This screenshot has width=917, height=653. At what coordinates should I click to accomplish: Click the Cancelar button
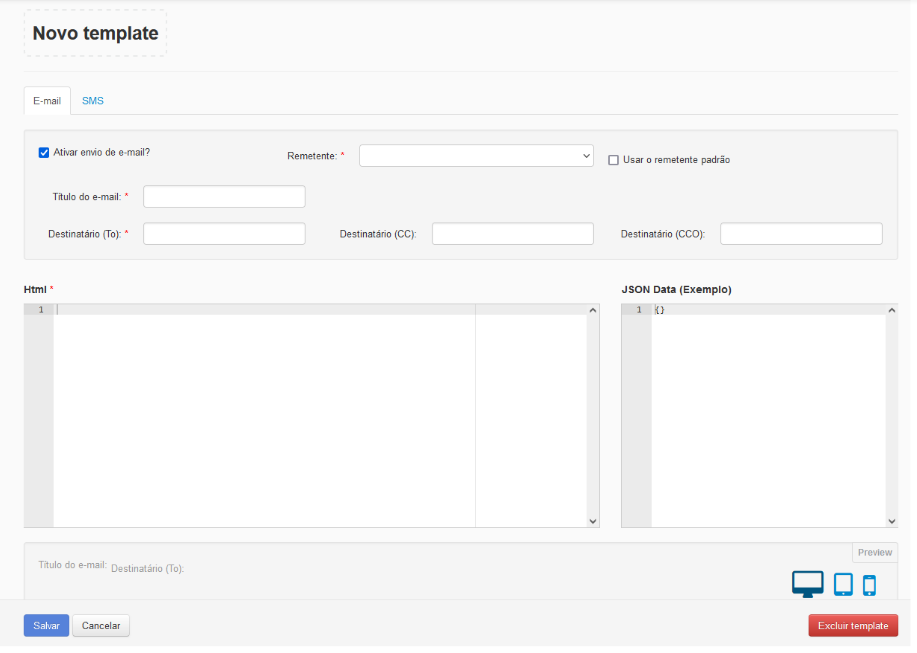[101, 626]
